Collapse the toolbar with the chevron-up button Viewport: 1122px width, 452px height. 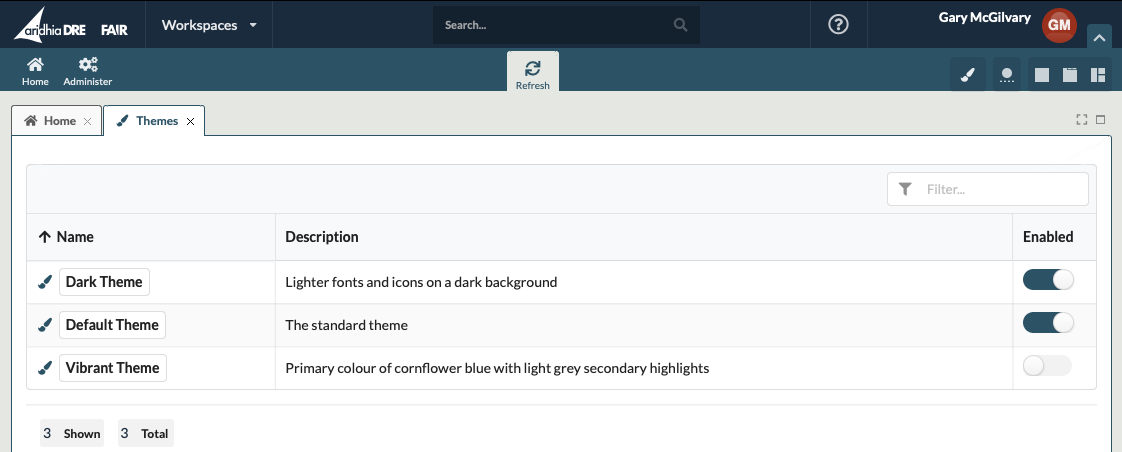tap(1098, 38)
